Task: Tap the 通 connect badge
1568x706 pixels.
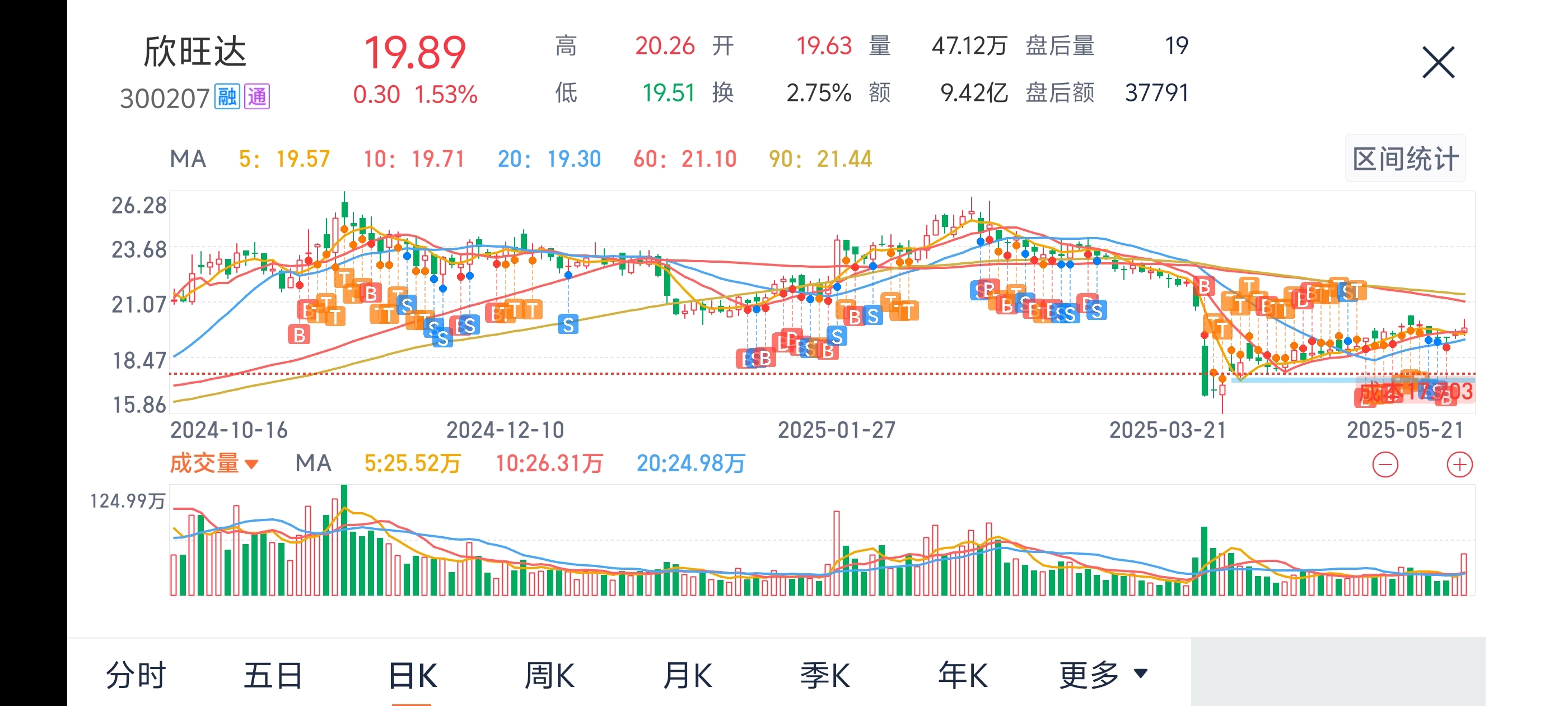Action: pos(257,97)
